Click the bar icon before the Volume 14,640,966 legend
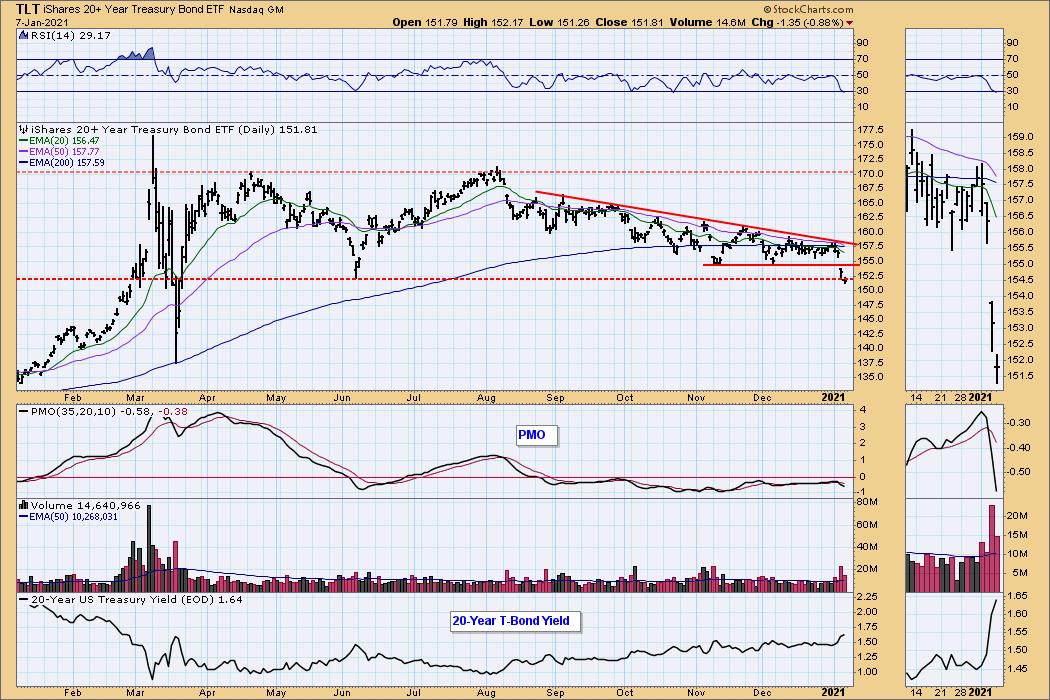1050x700 pixels. [x=23, y=506]
